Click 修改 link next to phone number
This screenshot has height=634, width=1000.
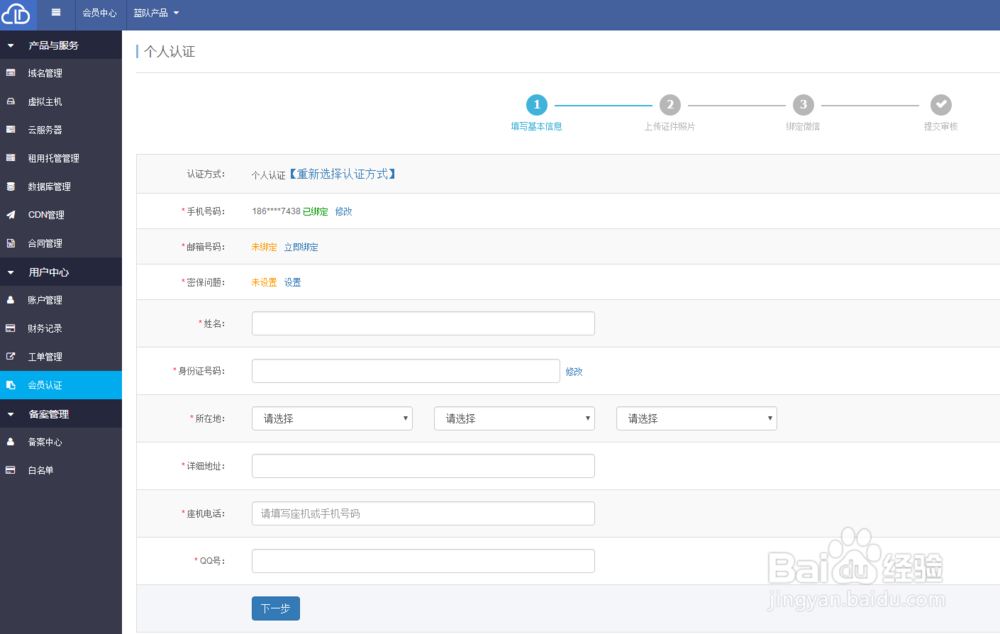[x=343, y=211]
